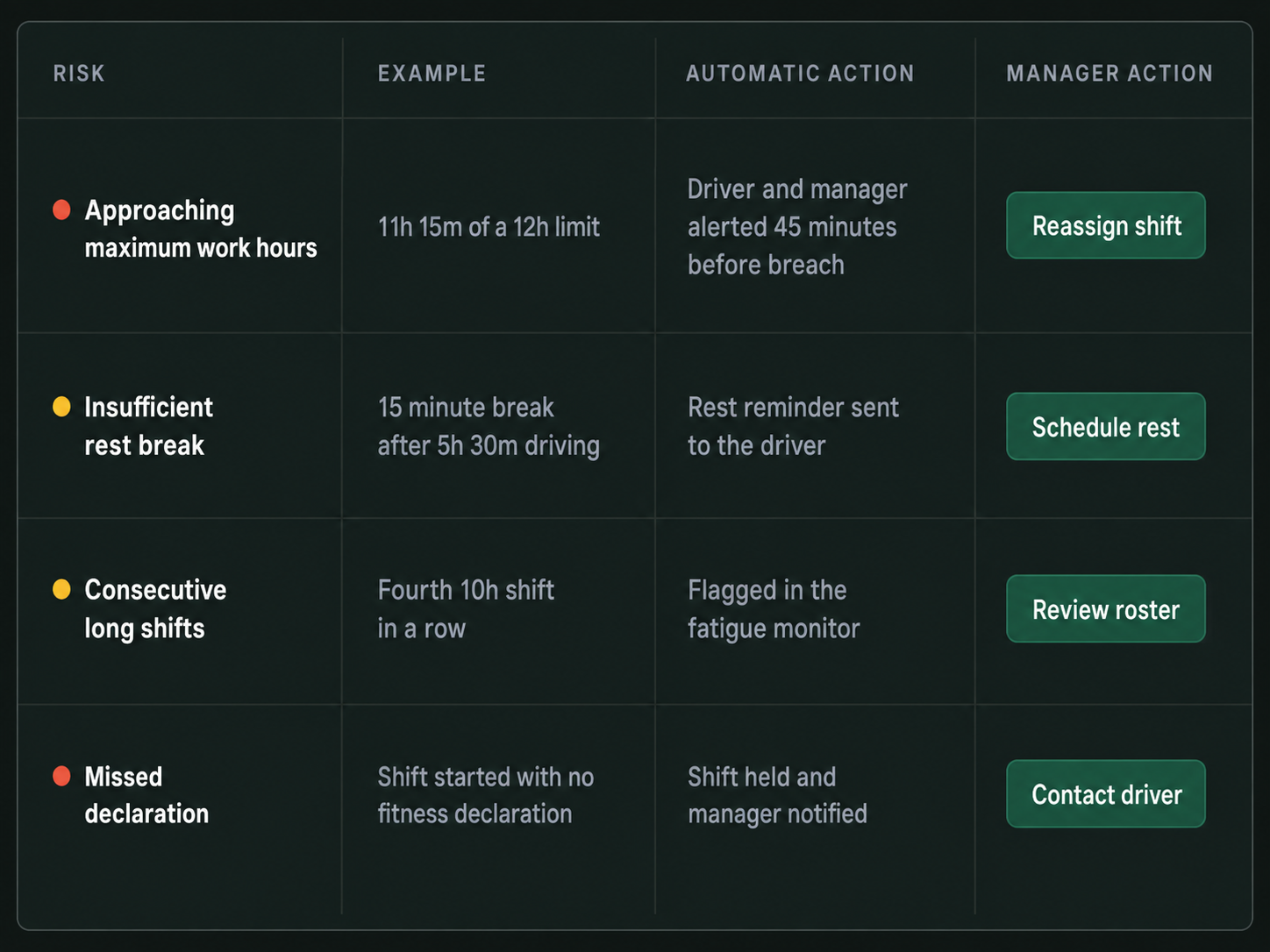
Task: Click 'Fourth 10h shift in a row' cell
Action: [466, 609]
